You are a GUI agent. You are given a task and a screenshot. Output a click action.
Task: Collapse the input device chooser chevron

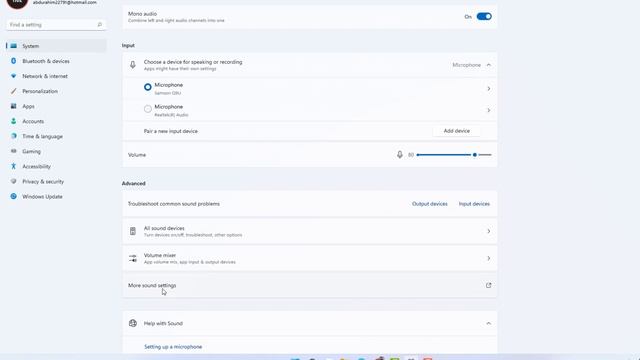pyautogui.click(x=489, y=65)
